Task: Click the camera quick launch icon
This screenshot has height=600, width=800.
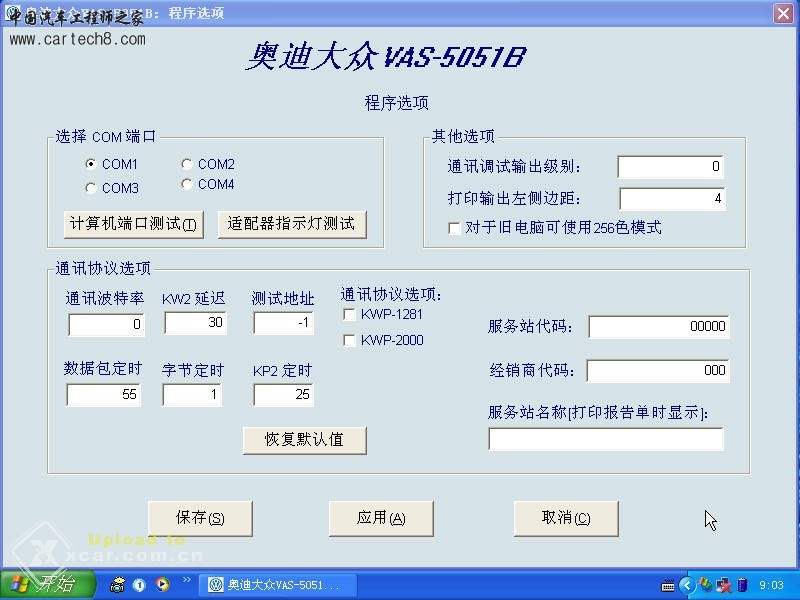Action: click(117, 585)
